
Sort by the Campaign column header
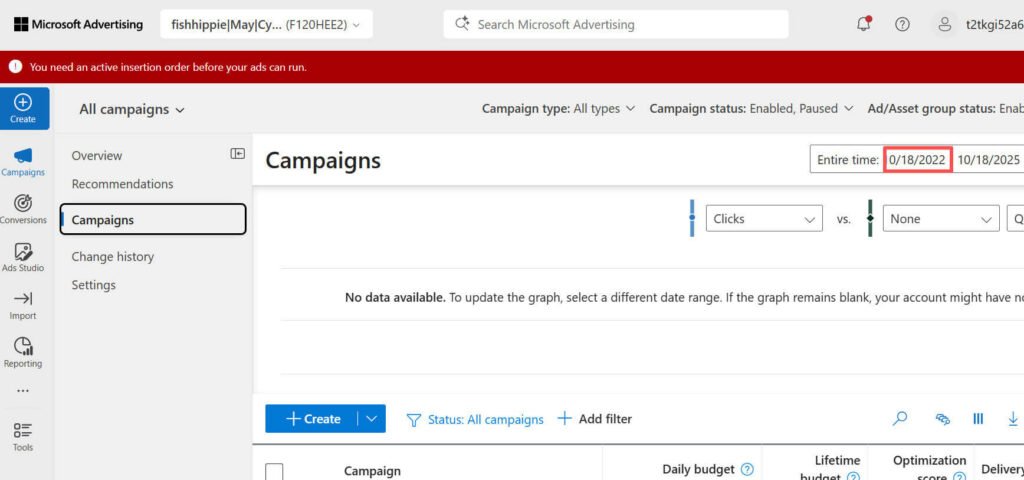click(x=372, y=471)
